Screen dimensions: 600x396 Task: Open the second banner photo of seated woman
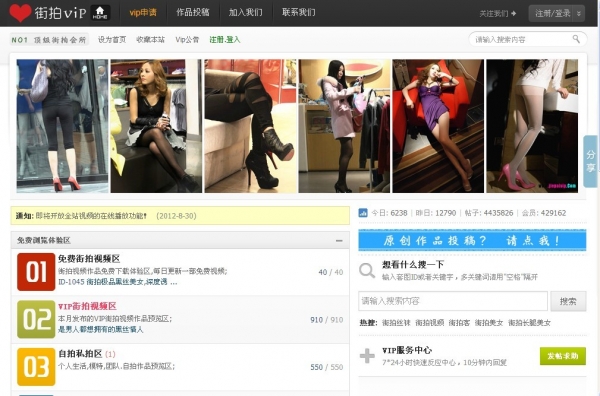pyautogui.click(x=156, y=125)
